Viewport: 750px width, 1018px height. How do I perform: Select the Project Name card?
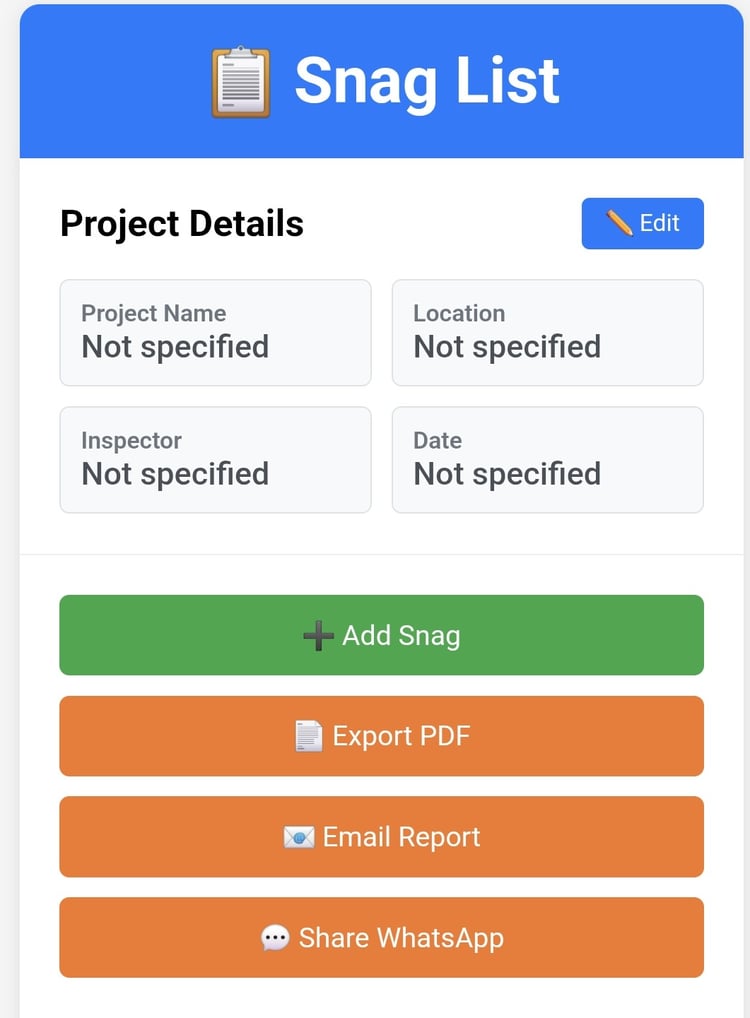coord(215,332)
